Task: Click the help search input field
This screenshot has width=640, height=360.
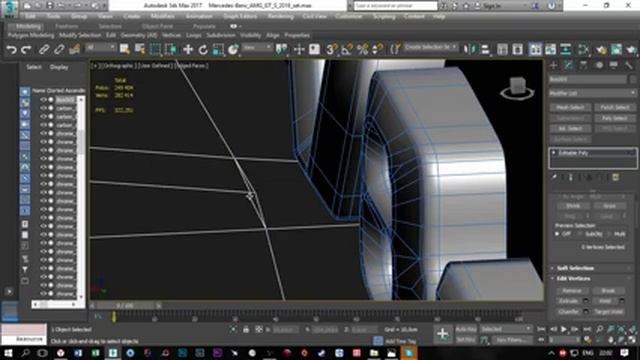Action: [395, 6]
